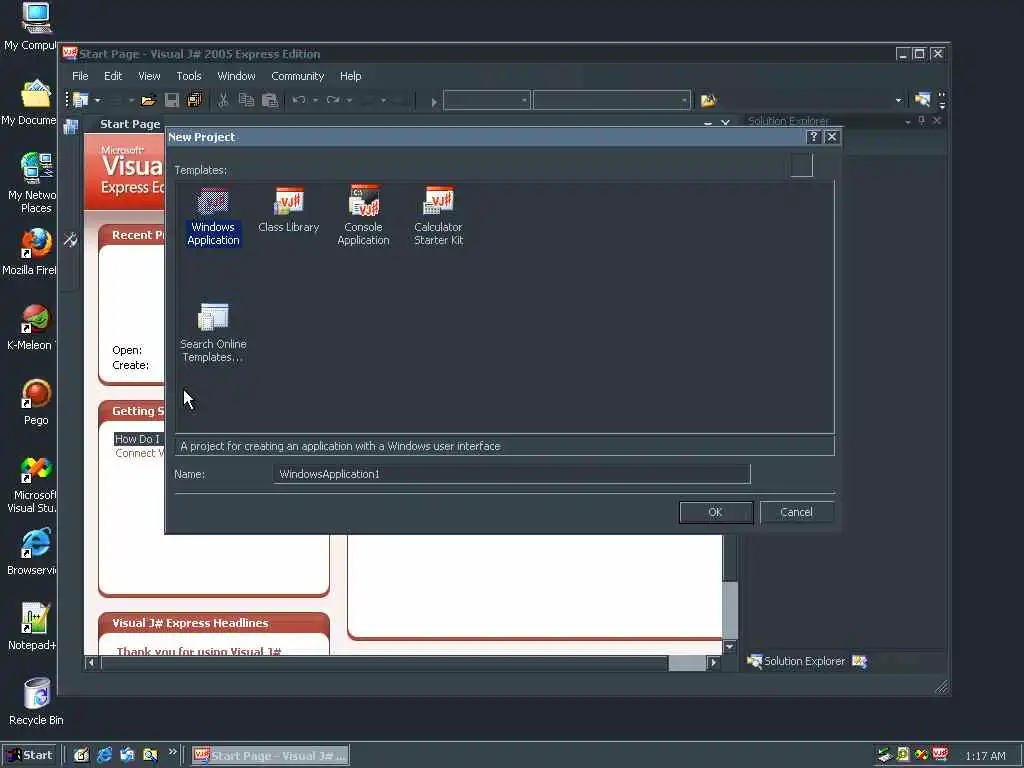Open the Undo history dropdown arrow
1024x768 pixels.
coord(315,101)
